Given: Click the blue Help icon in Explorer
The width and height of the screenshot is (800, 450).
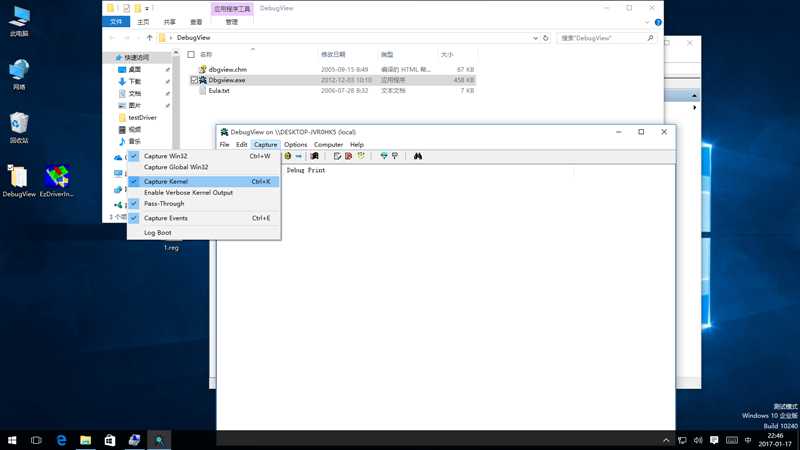Looking at the screenshot, I should point(658,22).
